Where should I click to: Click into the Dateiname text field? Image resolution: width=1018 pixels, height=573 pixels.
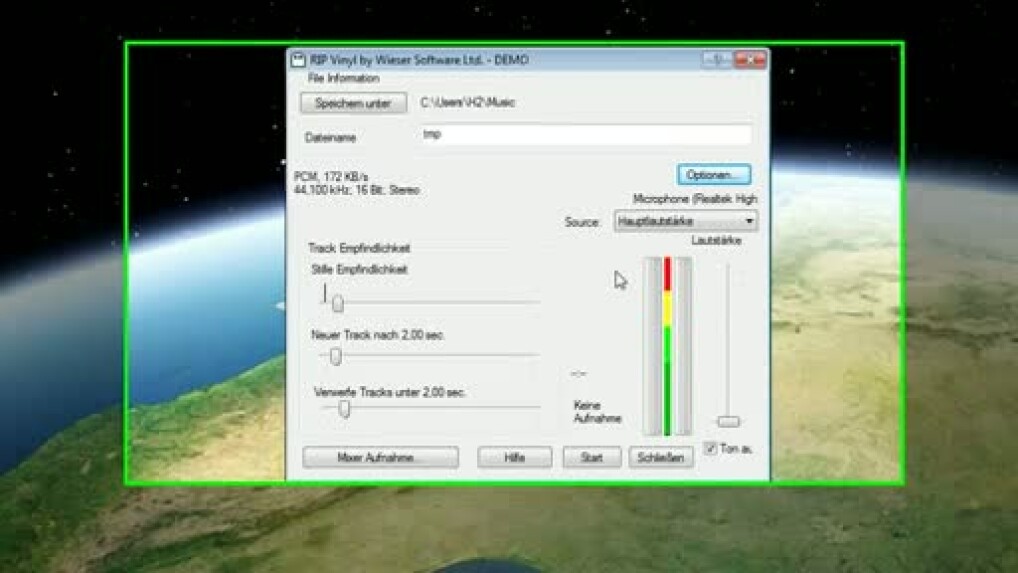click(x=585, y=136)
